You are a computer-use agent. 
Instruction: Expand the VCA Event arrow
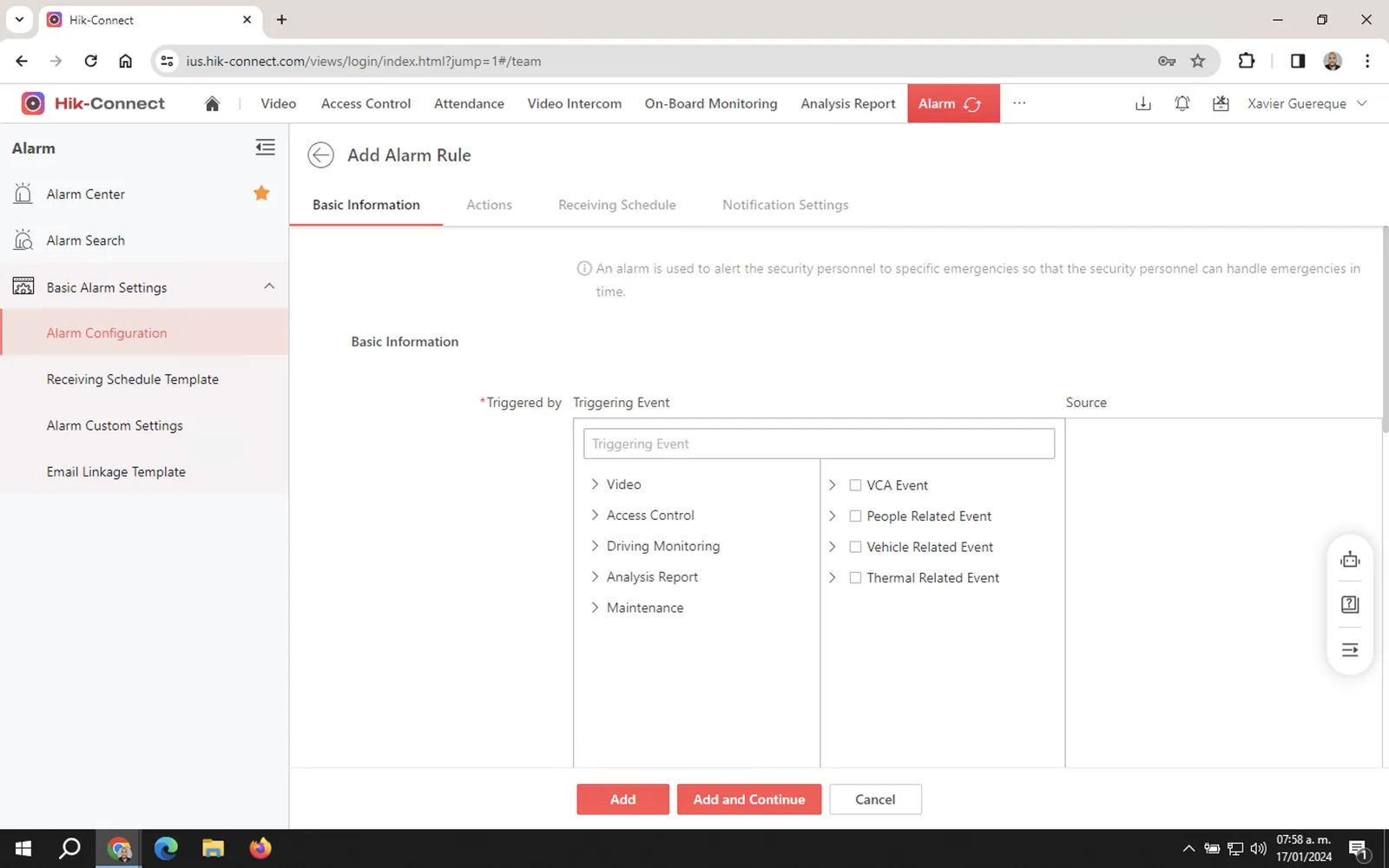(832, 485)
